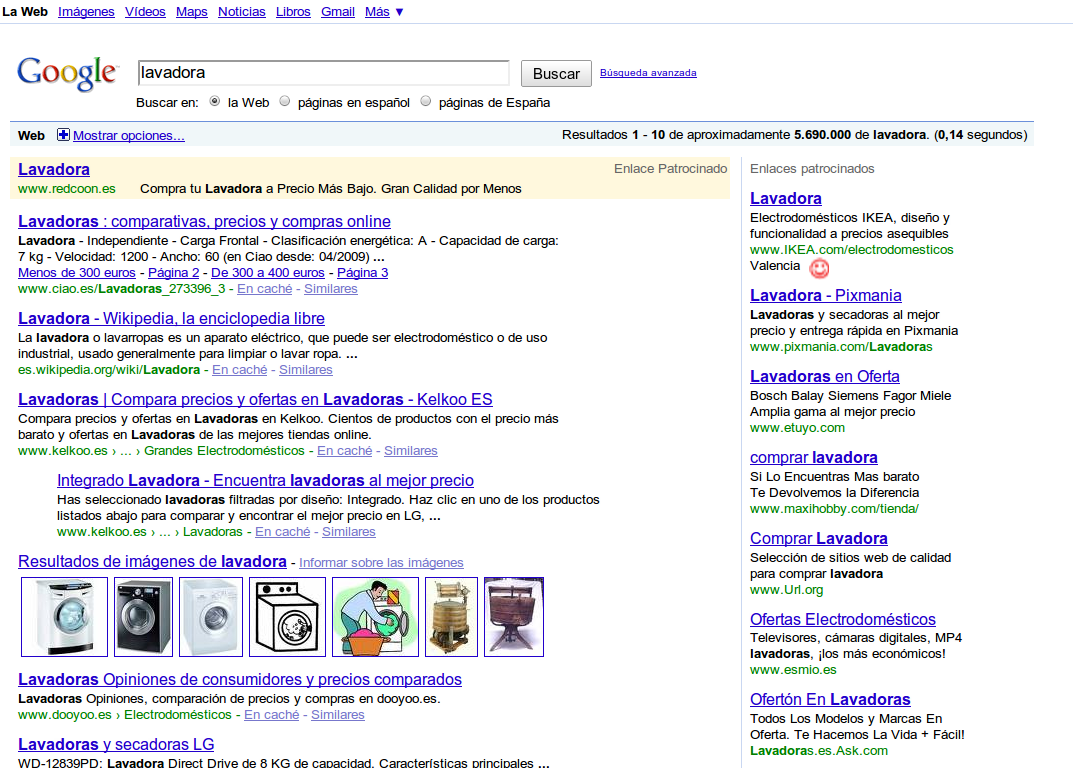Open the black washing machine image

coord(143,617)
